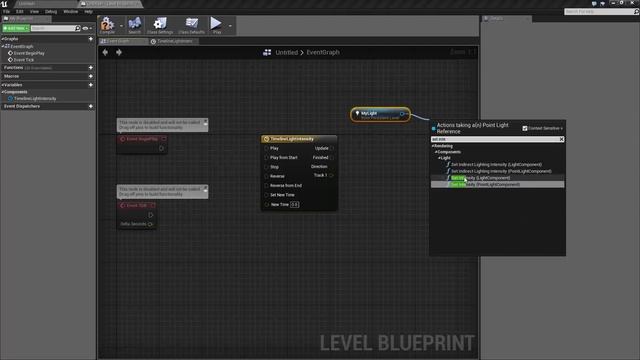Image resolution: width=640 pixels, height=360 pixels.
Task: Click the timeline Update output pin
Action: coord(332,148)
